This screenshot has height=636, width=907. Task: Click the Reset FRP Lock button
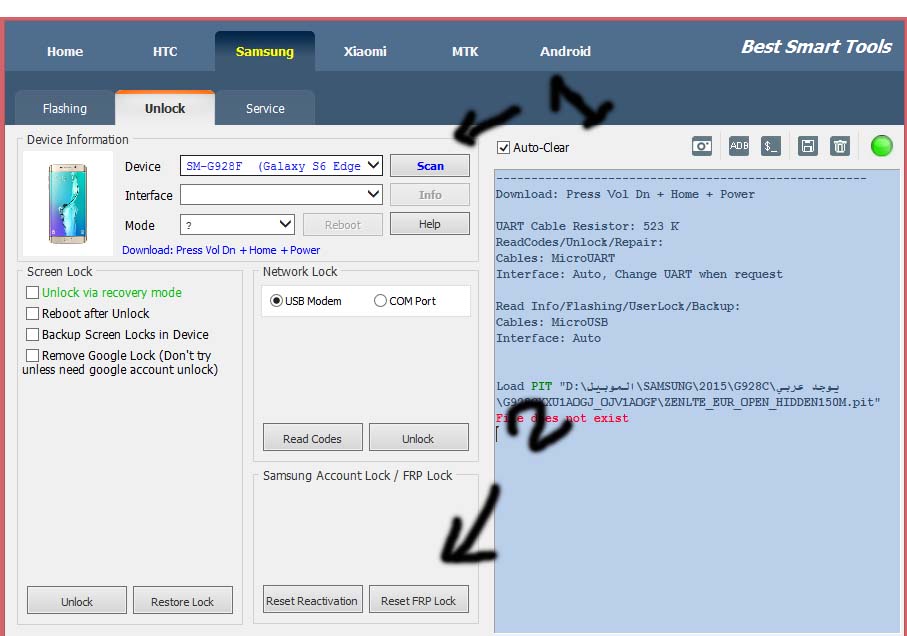pyautogui.click(x=418, y=600)
